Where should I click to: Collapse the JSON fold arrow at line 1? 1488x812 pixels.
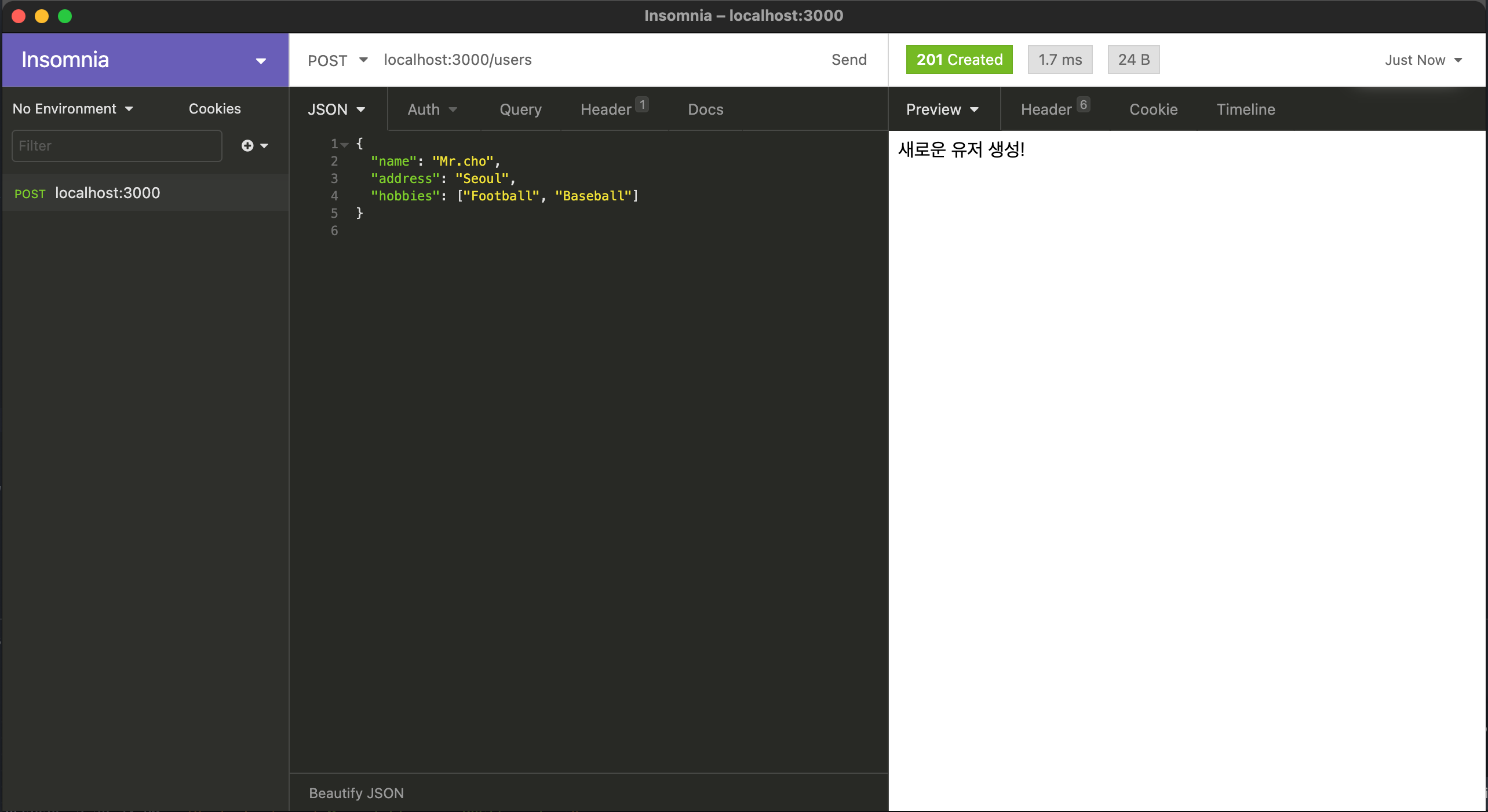coord(344,144)
